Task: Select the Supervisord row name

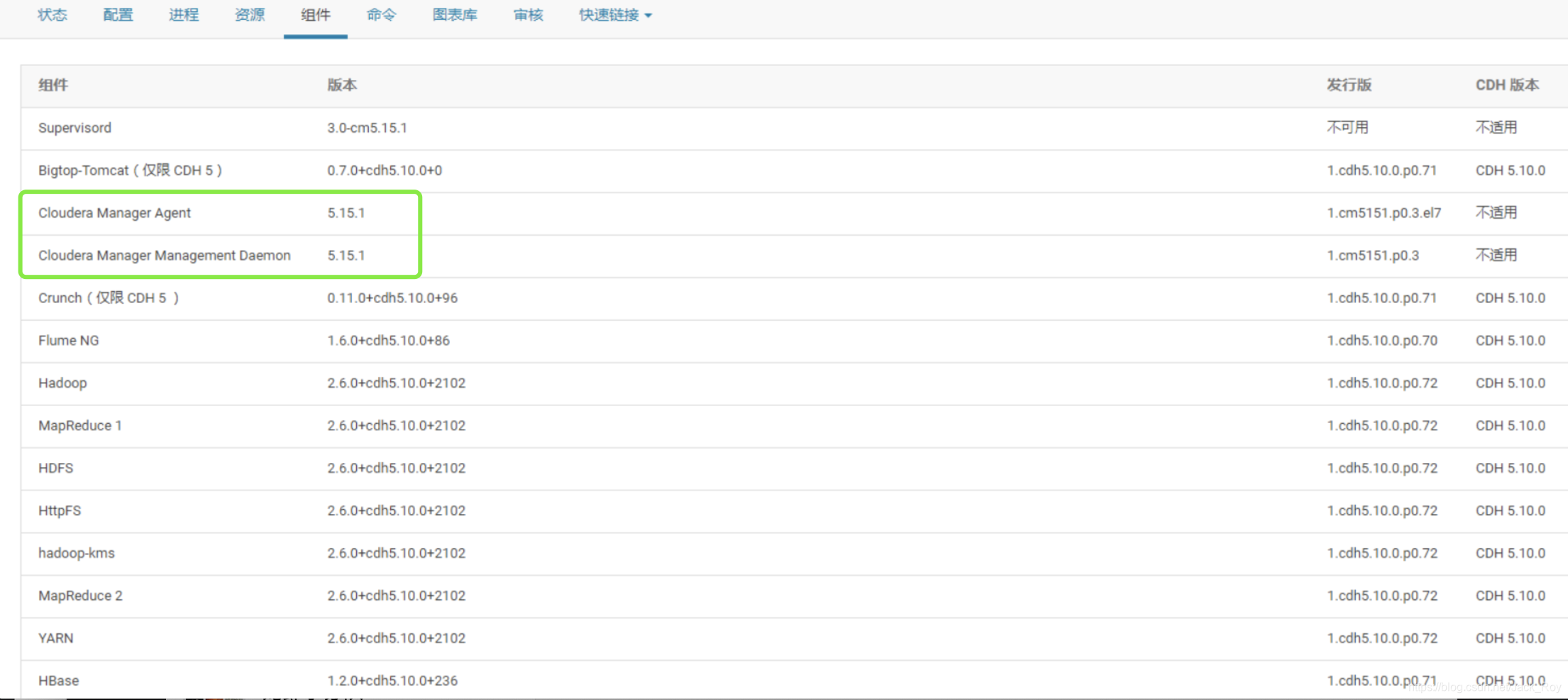Action: (74, 128)
